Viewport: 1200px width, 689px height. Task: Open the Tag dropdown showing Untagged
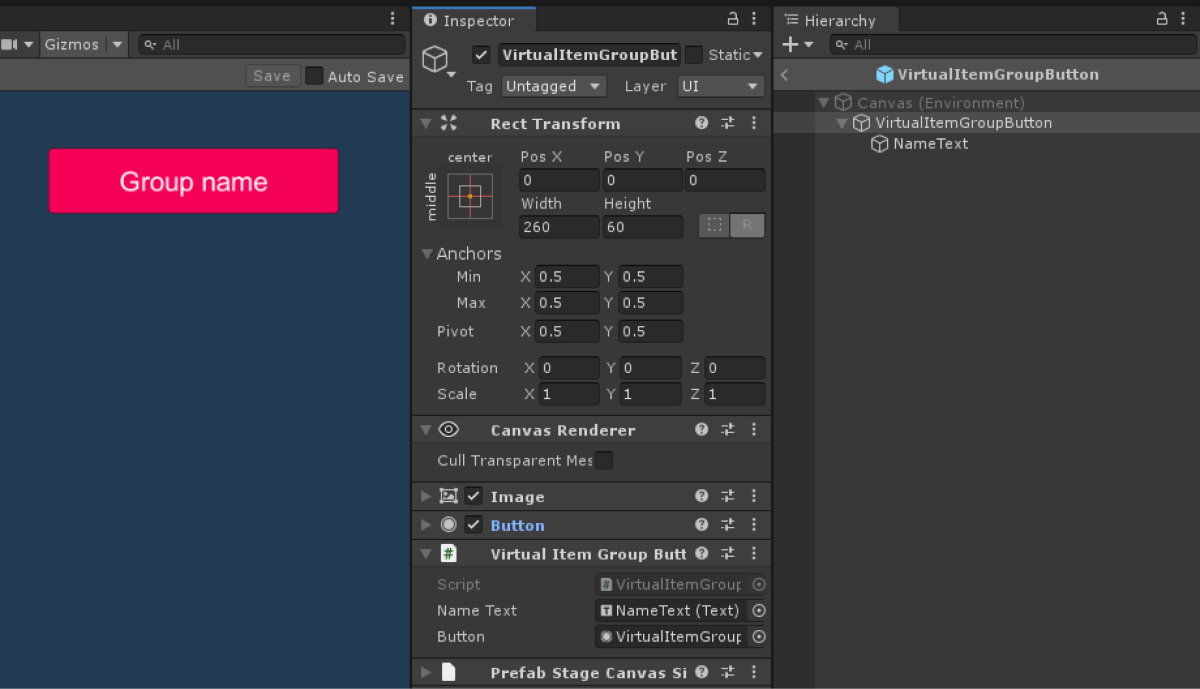tap(554, 87)
